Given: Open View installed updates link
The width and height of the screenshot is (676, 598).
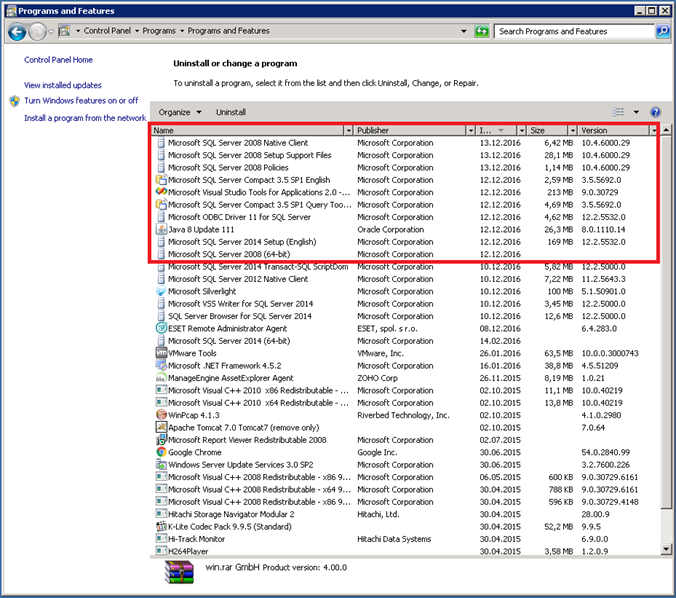Looking at the screenshot, I should (x=63, y=85).
